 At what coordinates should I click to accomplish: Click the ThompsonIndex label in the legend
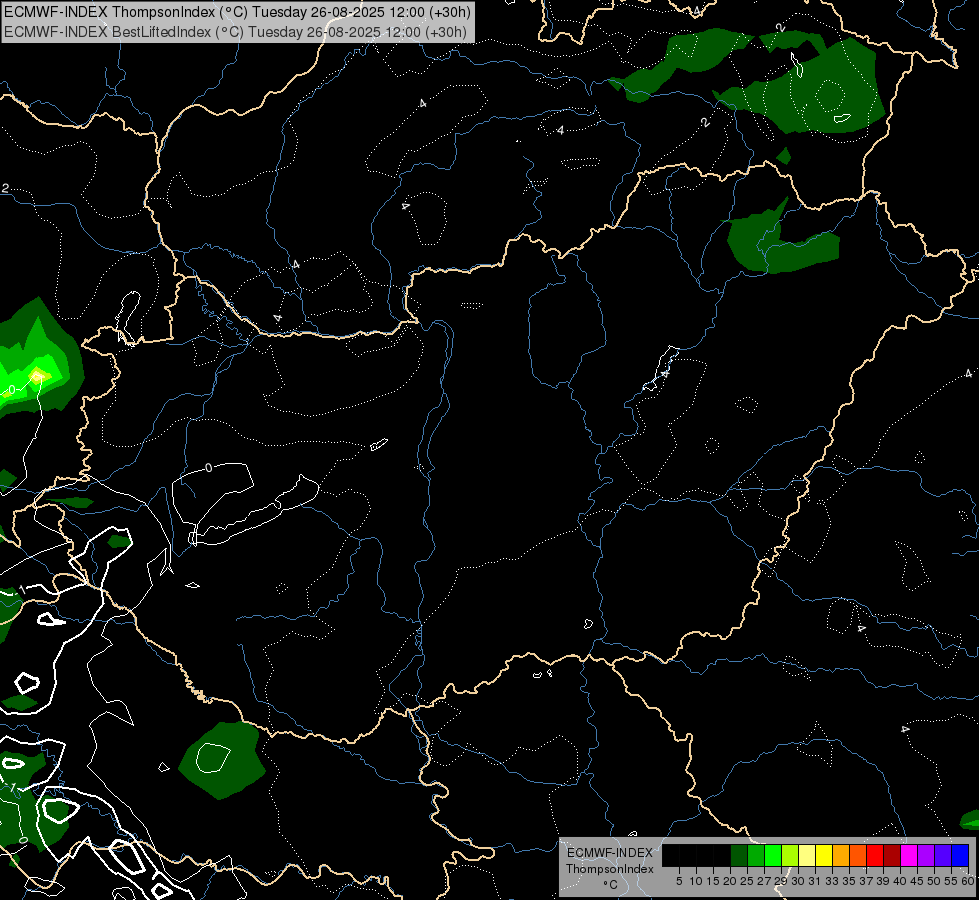point(610,869)
